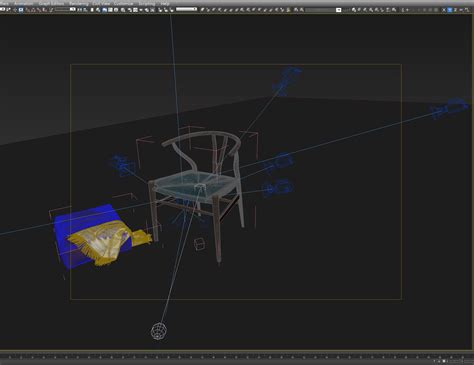
Task: Select the camera icon left of the chair
Action: coord(121,165)
